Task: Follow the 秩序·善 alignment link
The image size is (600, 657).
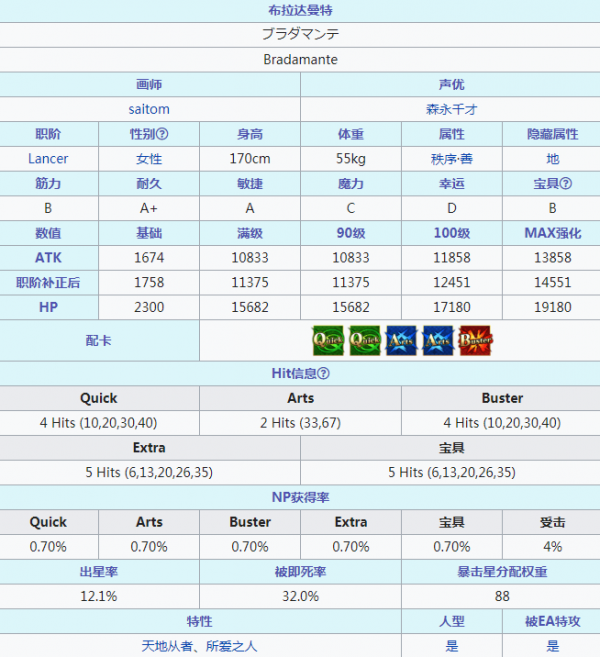Action: pyautogui.click(x=452, y=159)
